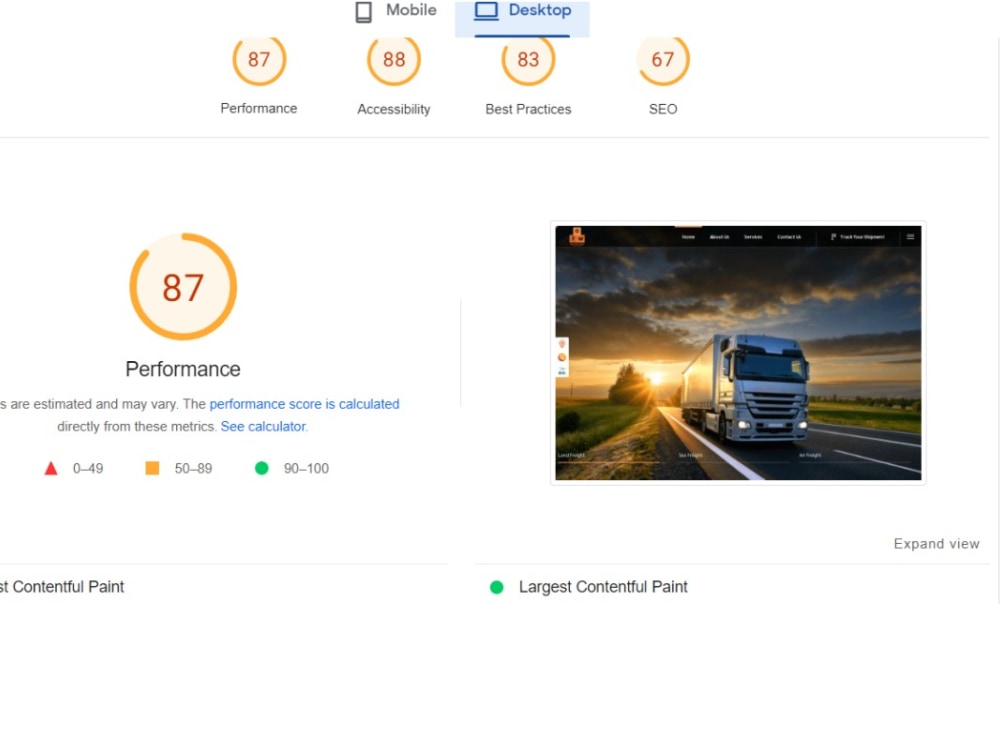Open the "performance score is calculated" link
The width and height of the screenshot is (1000, 750).
tap(305, 404)
